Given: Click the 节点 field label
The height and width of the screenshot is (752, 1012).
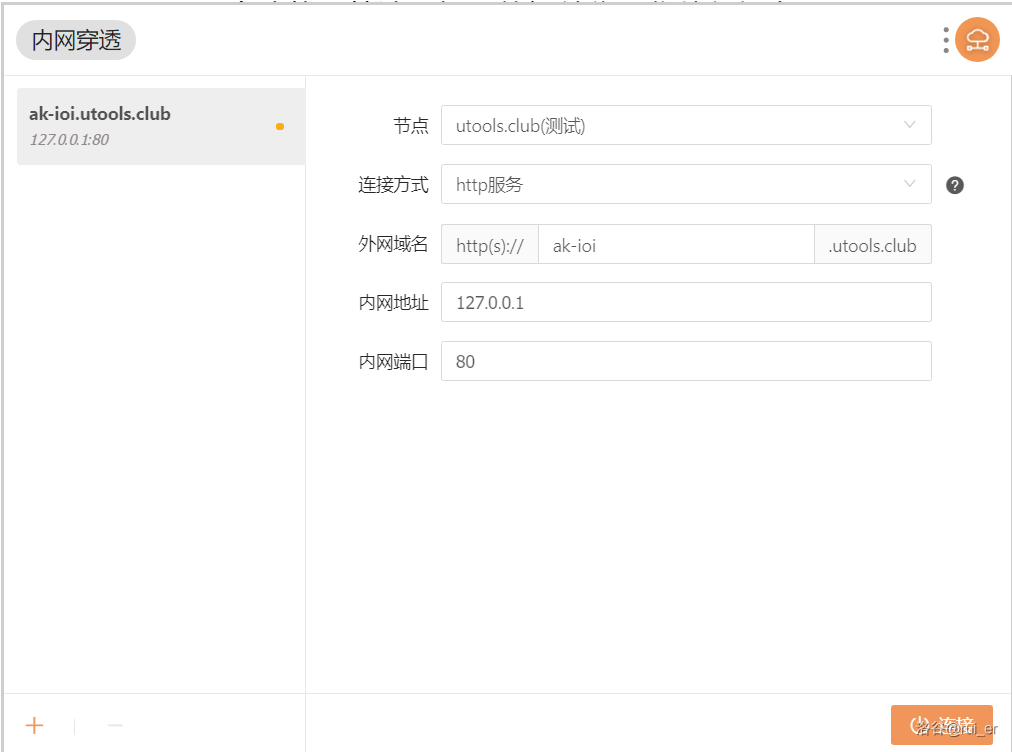Looking at the screenshot, I should (x=411, y=126).
